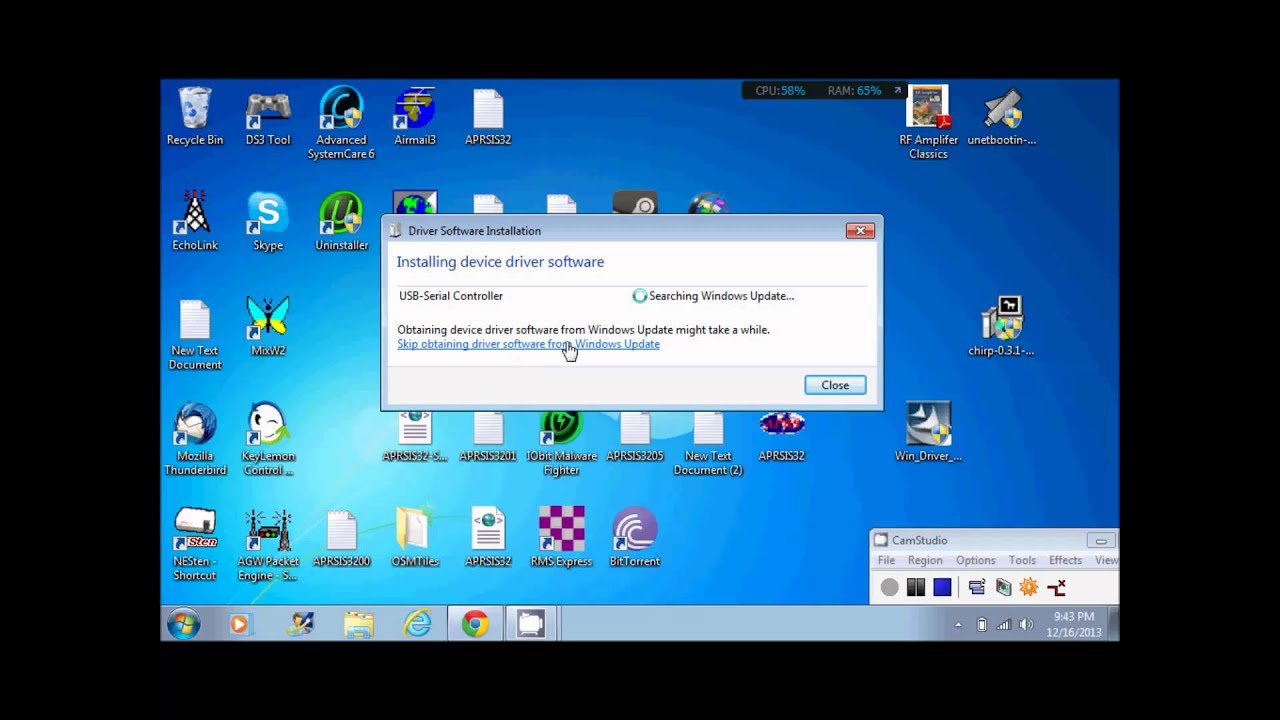Launch the MixW2 butterfly icon
Screen dimensions: 1280x720
pyautogui.click(x=268, y=327)
